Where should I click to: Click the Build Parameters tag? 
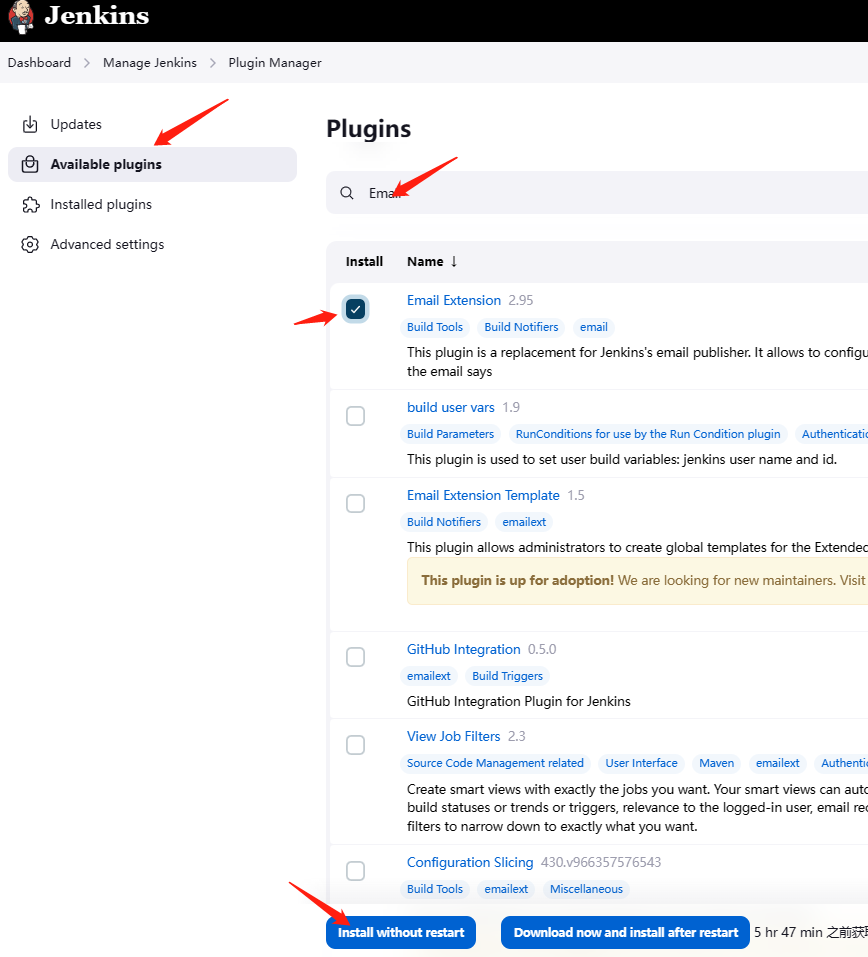click(x=450, y=434)
